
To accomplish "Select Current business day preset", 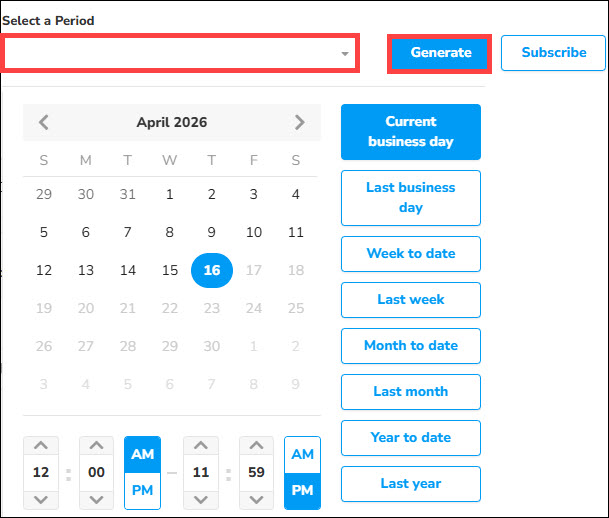I will pyautogui.click(x=410, y=132).
